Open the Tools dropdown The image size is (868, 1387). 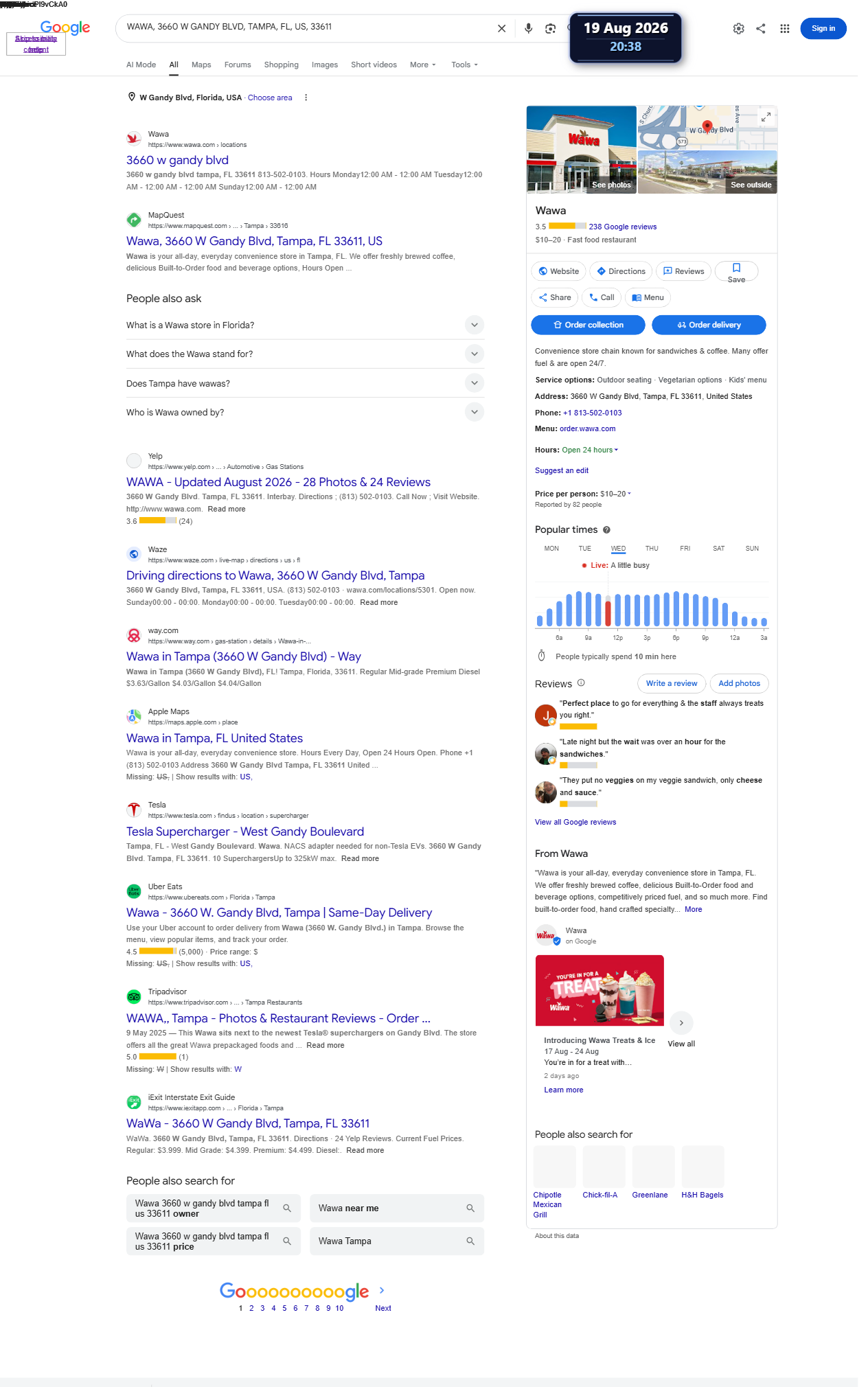tap(464, 65)
